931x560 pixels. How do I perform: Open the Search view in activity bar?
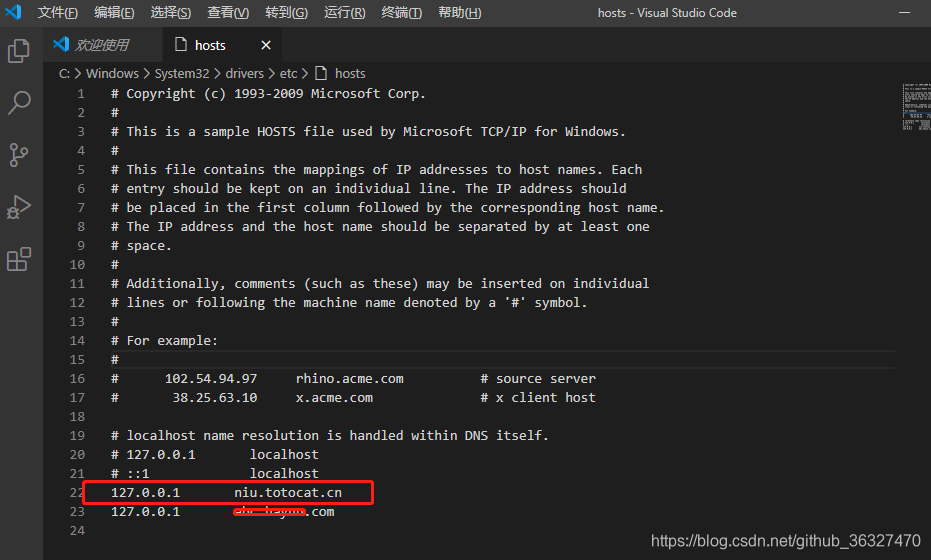[x=19, y=102]
